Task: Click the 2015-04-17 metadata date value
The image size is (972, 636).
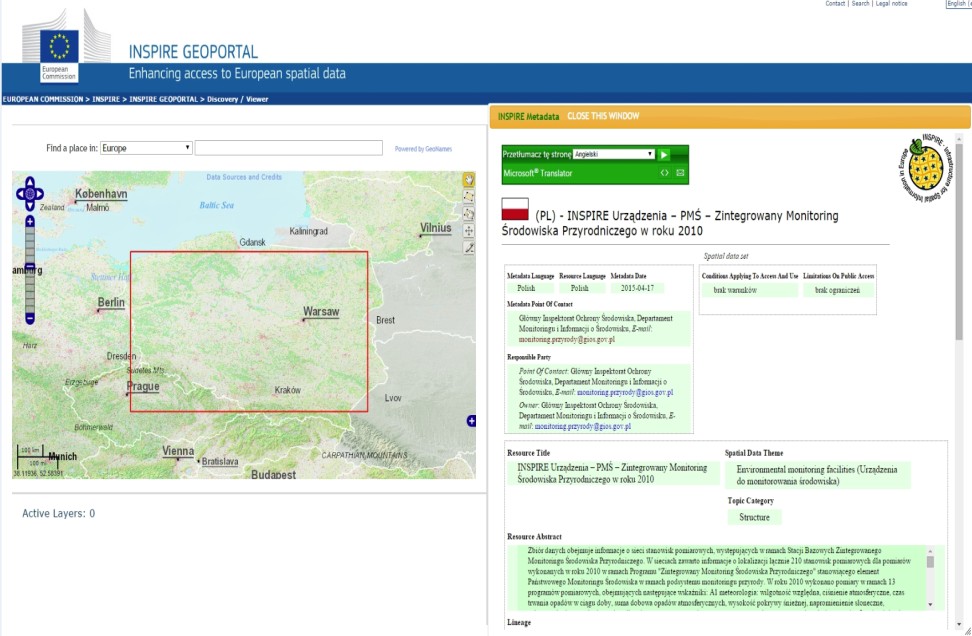Action: coord(637,288)
